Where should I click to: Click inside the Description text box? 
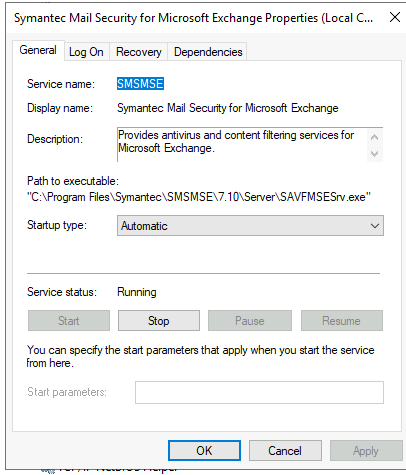point(242,145)
